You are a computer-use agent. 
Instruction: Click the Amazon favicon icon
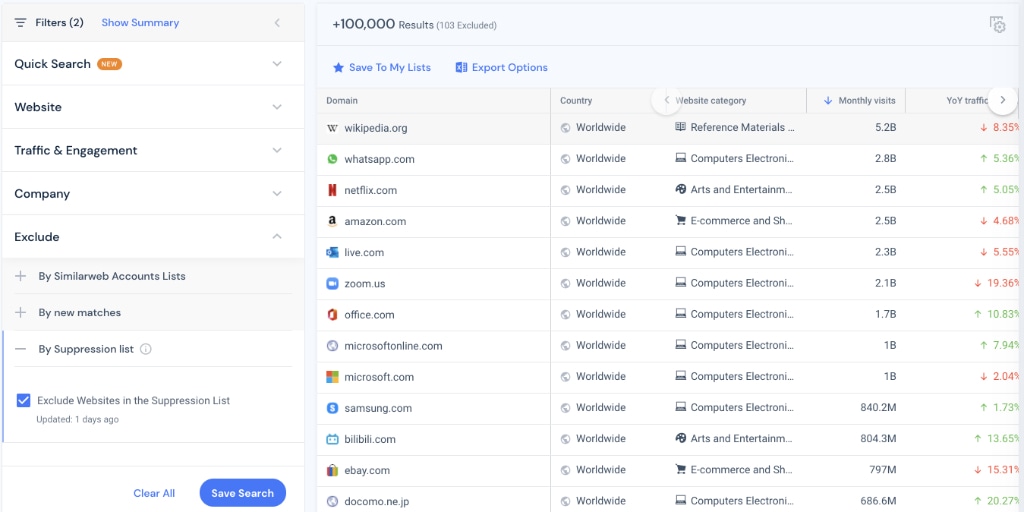coord(332,221)
